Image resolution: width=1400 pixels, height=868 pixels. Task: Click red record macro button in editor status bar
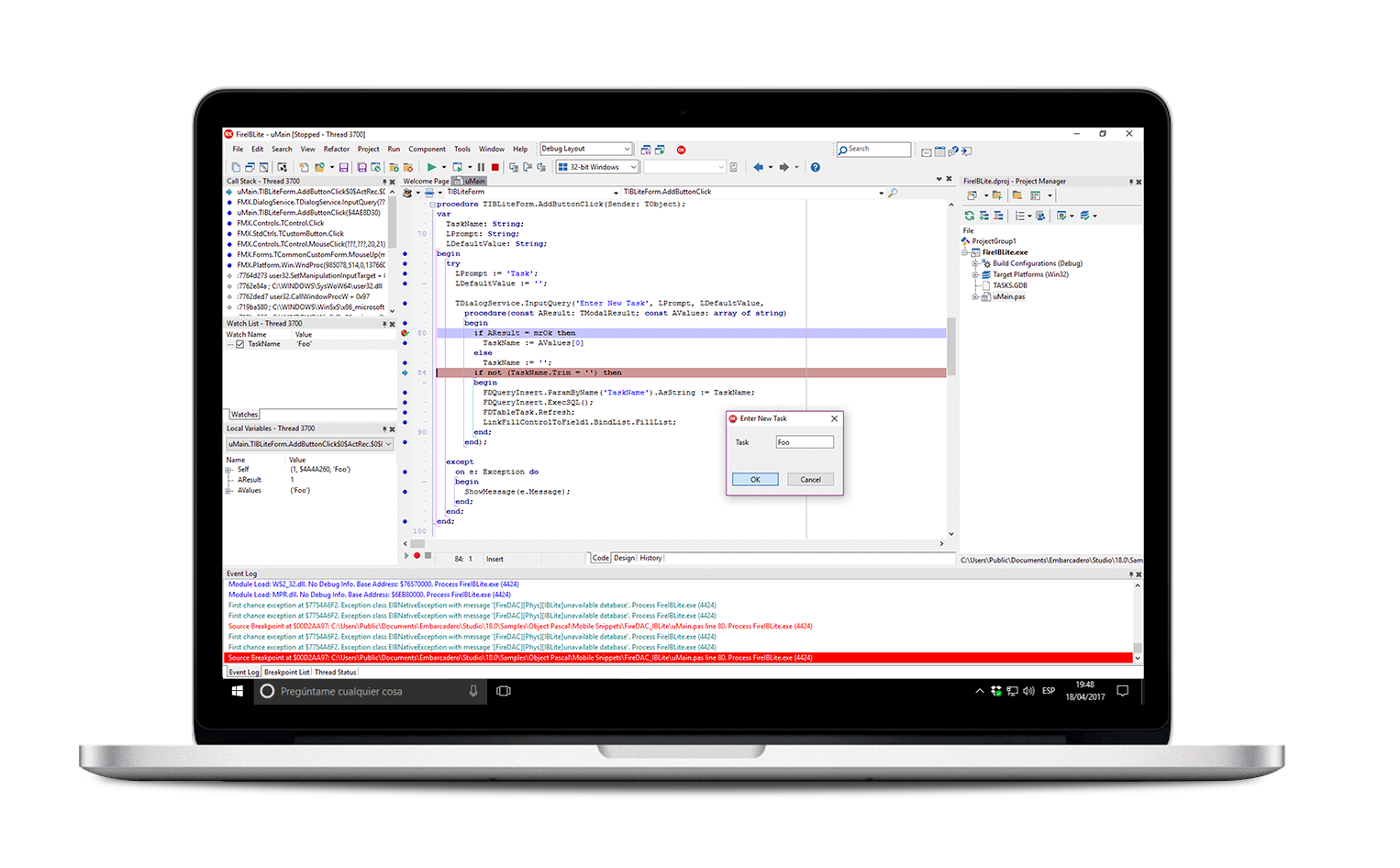click(417, 556)
